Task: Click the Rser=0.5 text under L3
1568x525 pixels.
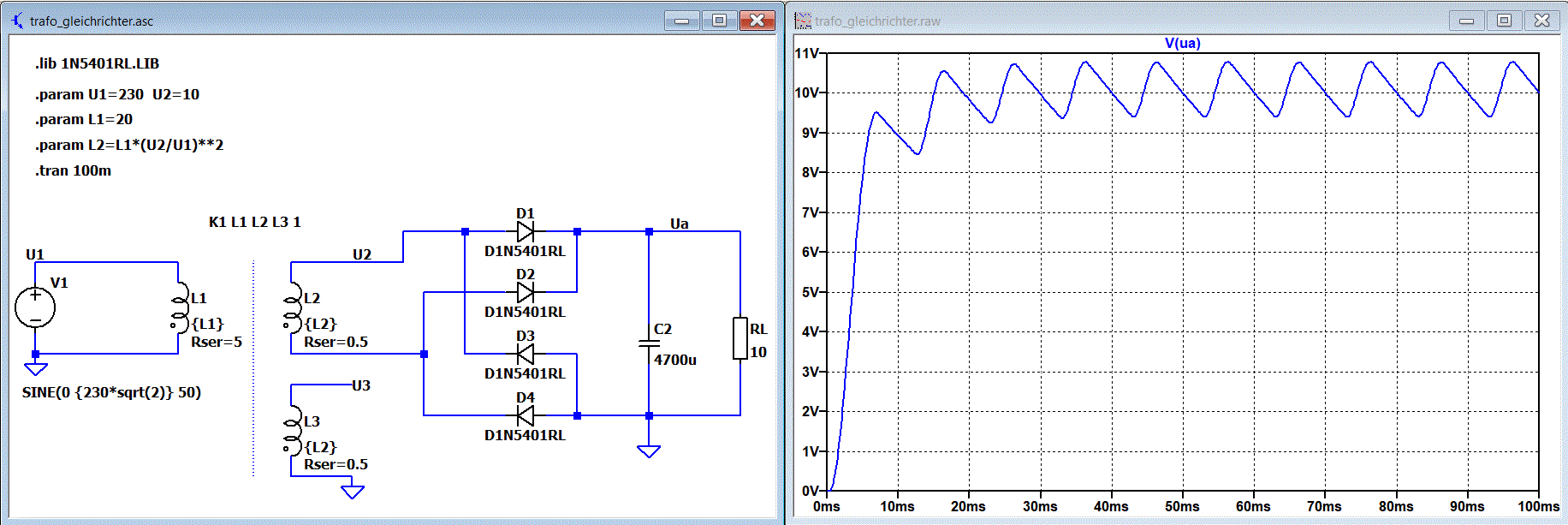Action: tap(336, 464)
